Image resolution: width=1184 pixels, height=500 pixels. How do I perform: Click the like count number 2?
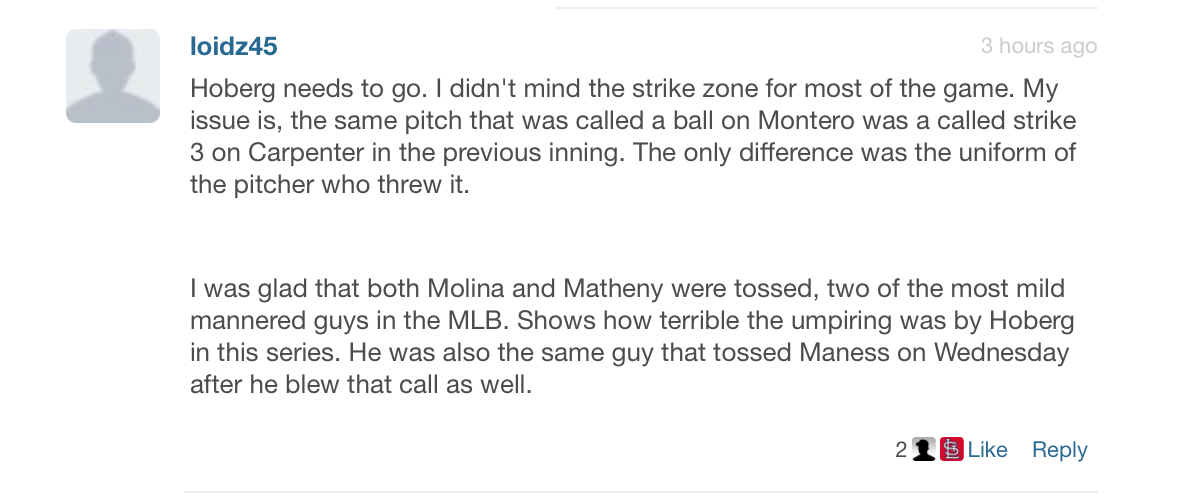point(901,450)
